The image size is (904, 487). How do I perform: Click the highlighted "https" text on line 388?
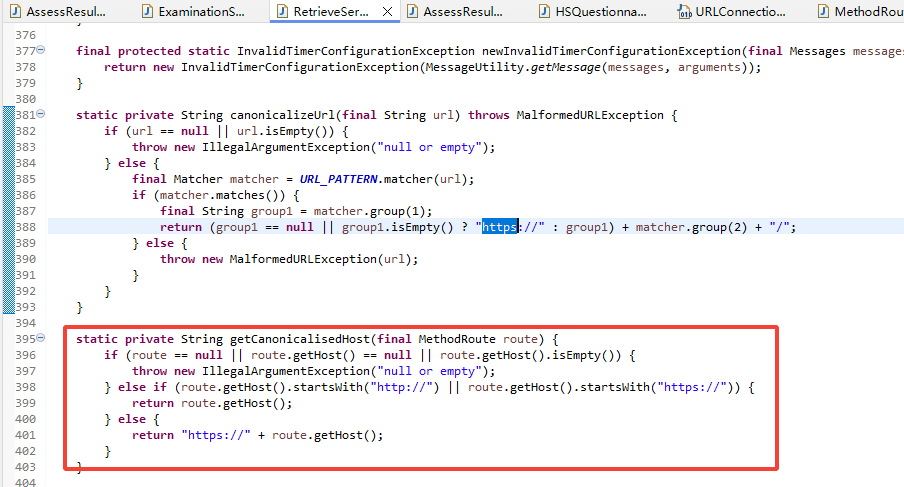499,227
